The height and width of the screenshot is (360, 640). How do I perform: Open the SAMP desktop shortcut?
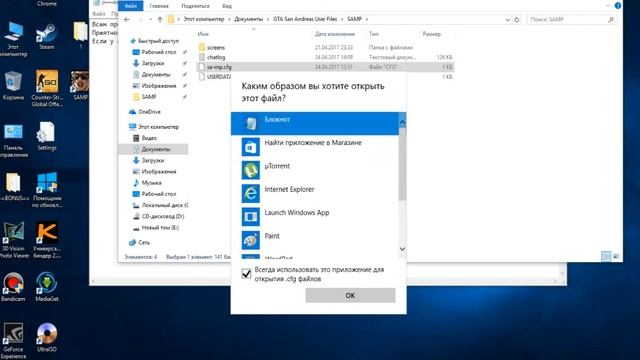[80, 86]
